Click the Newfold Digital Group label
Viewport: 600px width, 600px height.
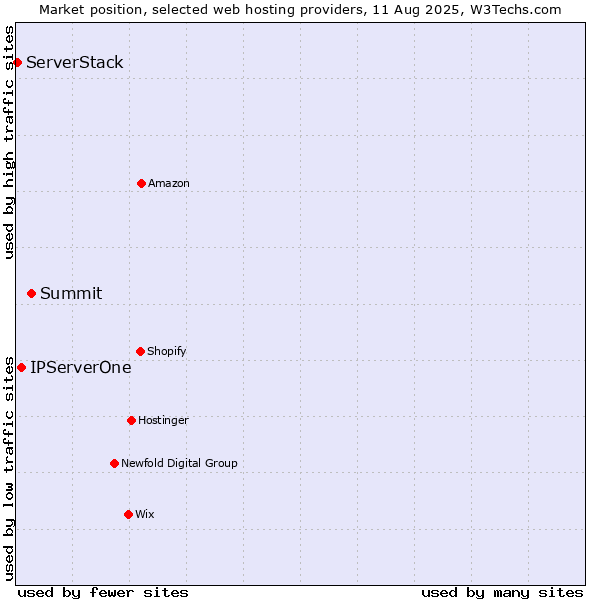179,463
